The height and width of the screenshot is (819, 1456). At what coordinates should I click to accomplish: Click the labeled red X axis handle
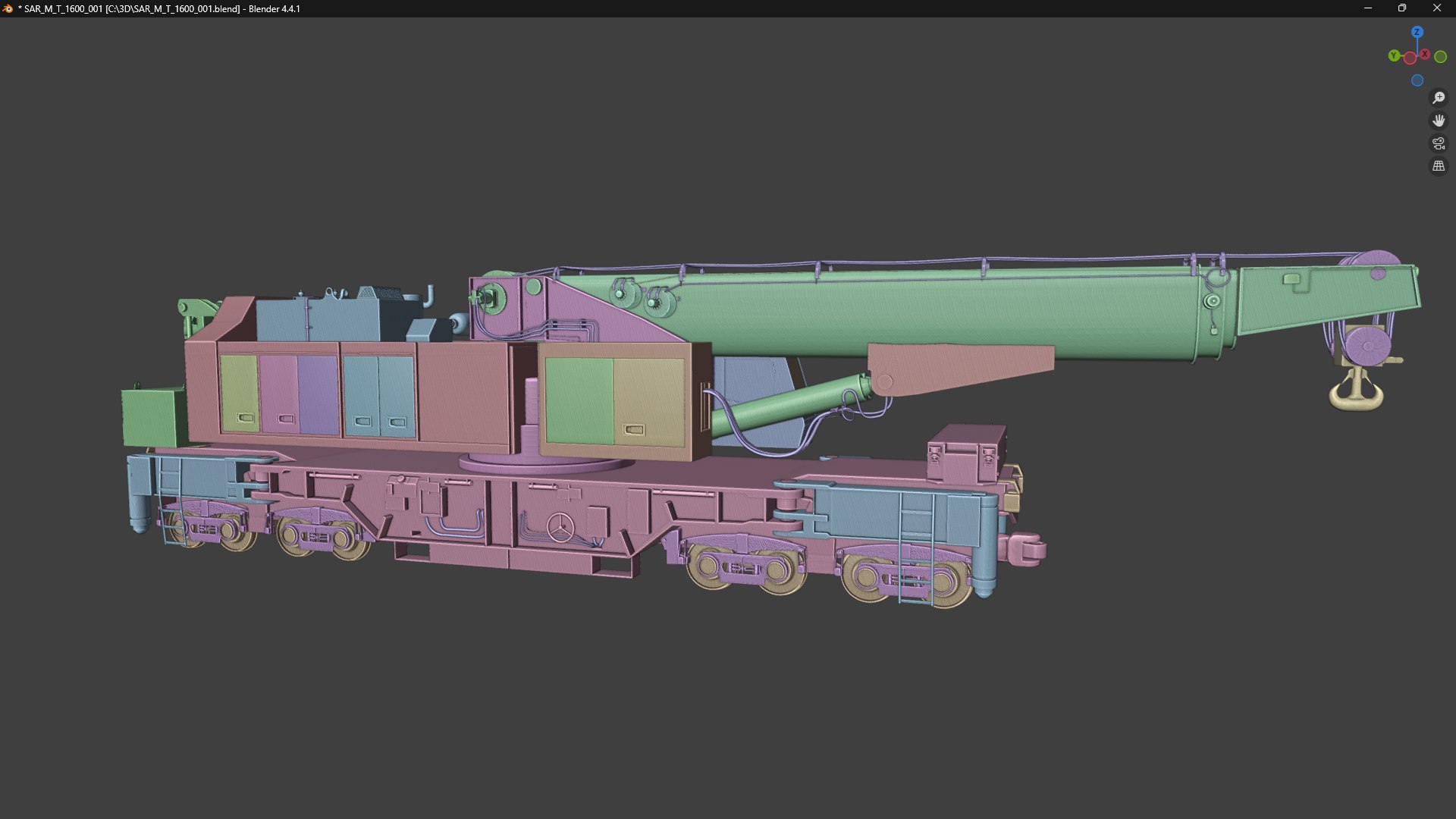tap(1425, 54)
